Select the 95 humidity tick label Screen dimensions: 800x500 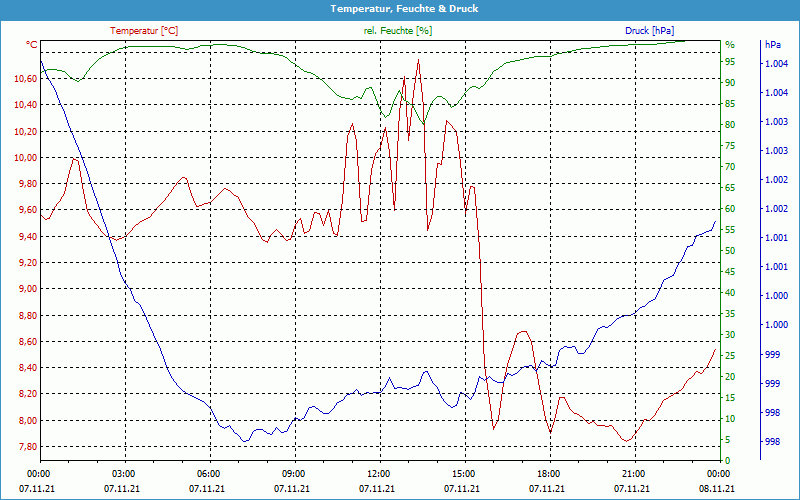click(x=730, y=62)
